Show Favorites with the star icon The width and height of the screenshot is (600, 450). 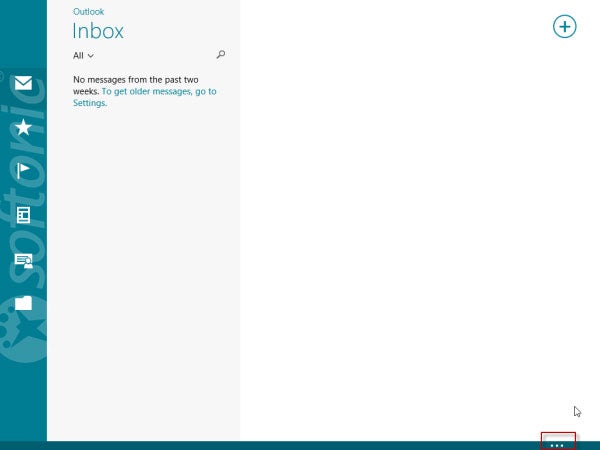point(23,127)
